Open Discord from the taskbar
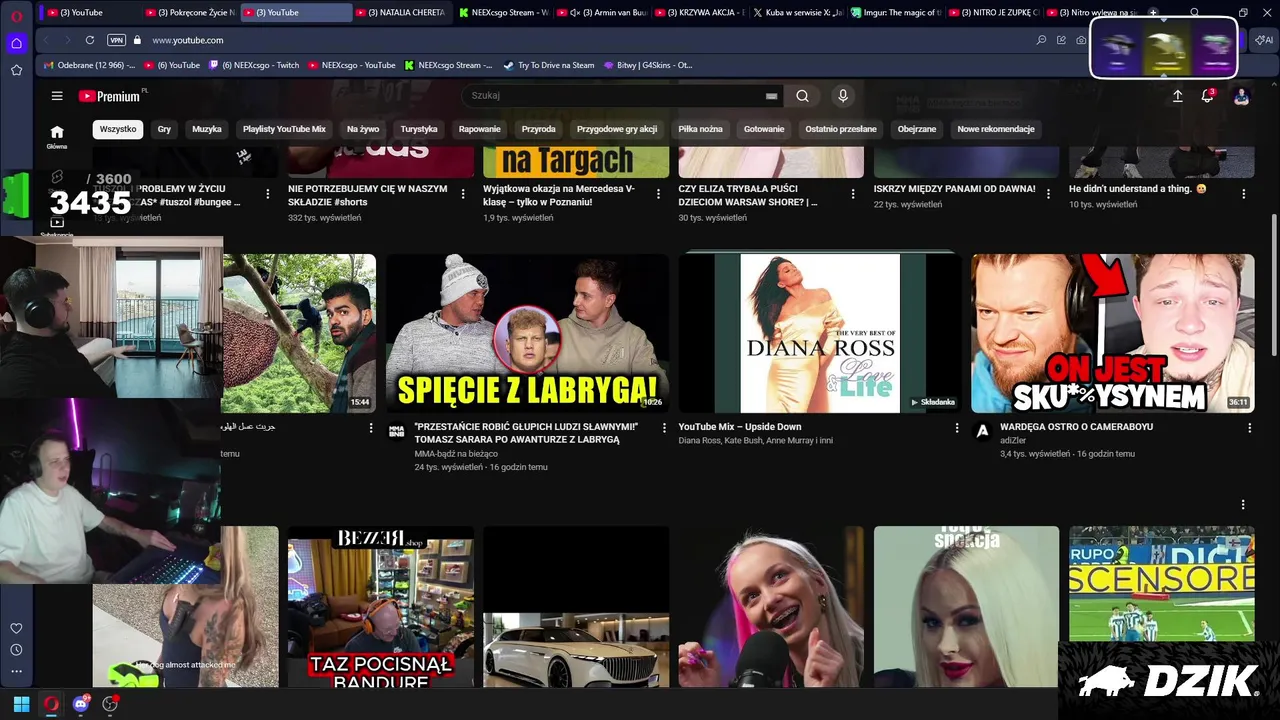1280x720 pixels. (81, 704)
